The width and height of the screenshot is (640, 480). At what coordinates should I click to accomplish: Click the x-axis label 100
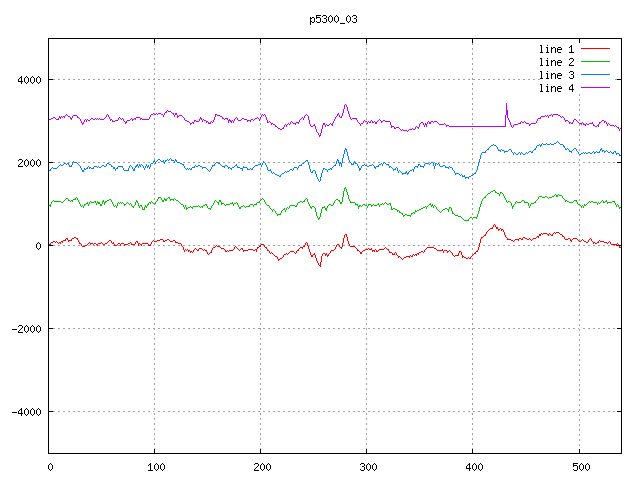point(156,467)
